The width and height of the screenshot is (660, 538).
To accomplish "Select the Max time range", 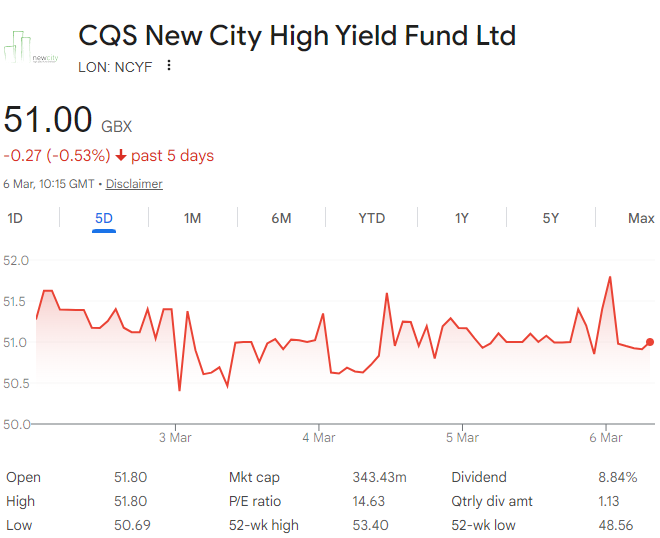I will coord(641,218).
